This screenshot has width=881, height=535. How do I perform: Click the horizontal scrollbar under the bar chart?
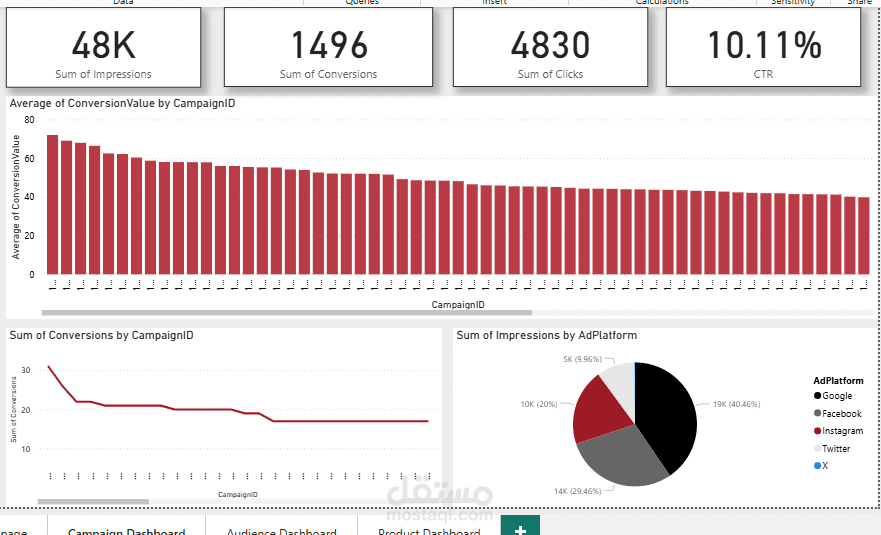(287, 312)
